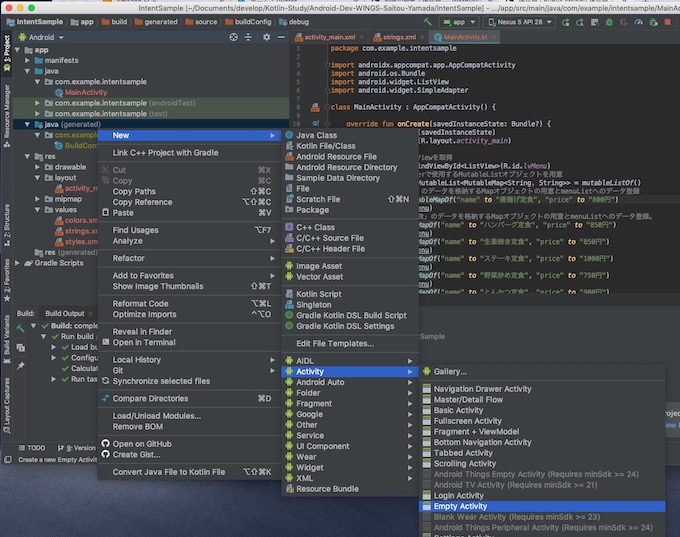Close the strings.xml editor tab
The height and width of the screenshot is (537, 680).
pyautogui.click(x=422, y=37)
